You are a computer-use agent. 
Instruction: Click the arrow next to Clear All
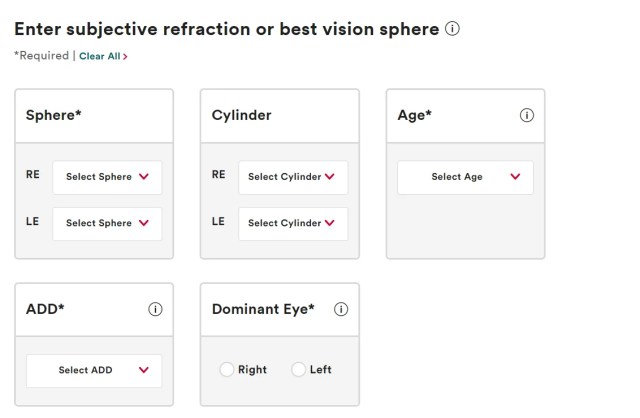click(126, 56)
